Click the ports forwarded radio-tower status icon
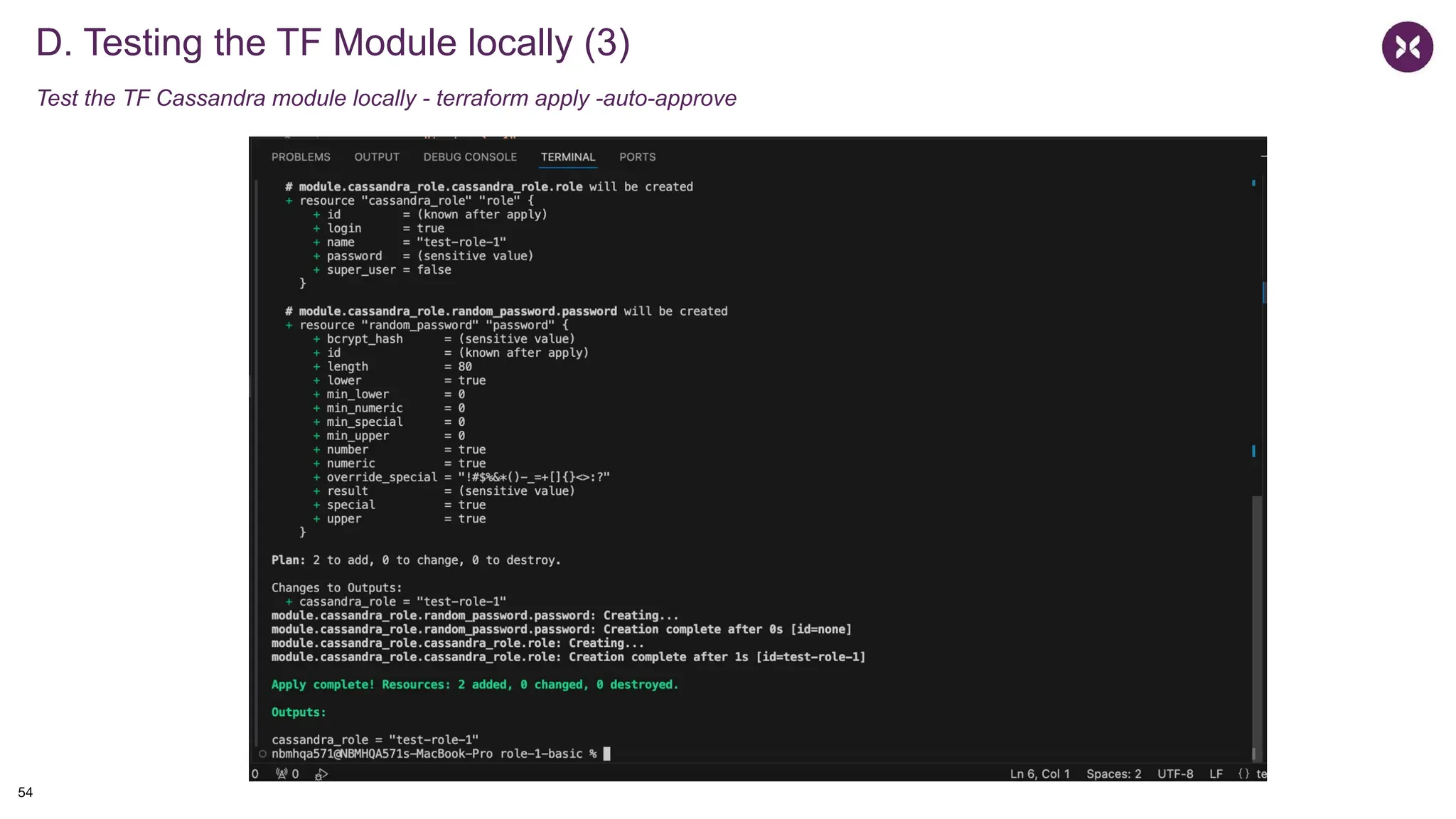Image resolution: width=1456 pixels, height=819 pixels. click(287, 773)
